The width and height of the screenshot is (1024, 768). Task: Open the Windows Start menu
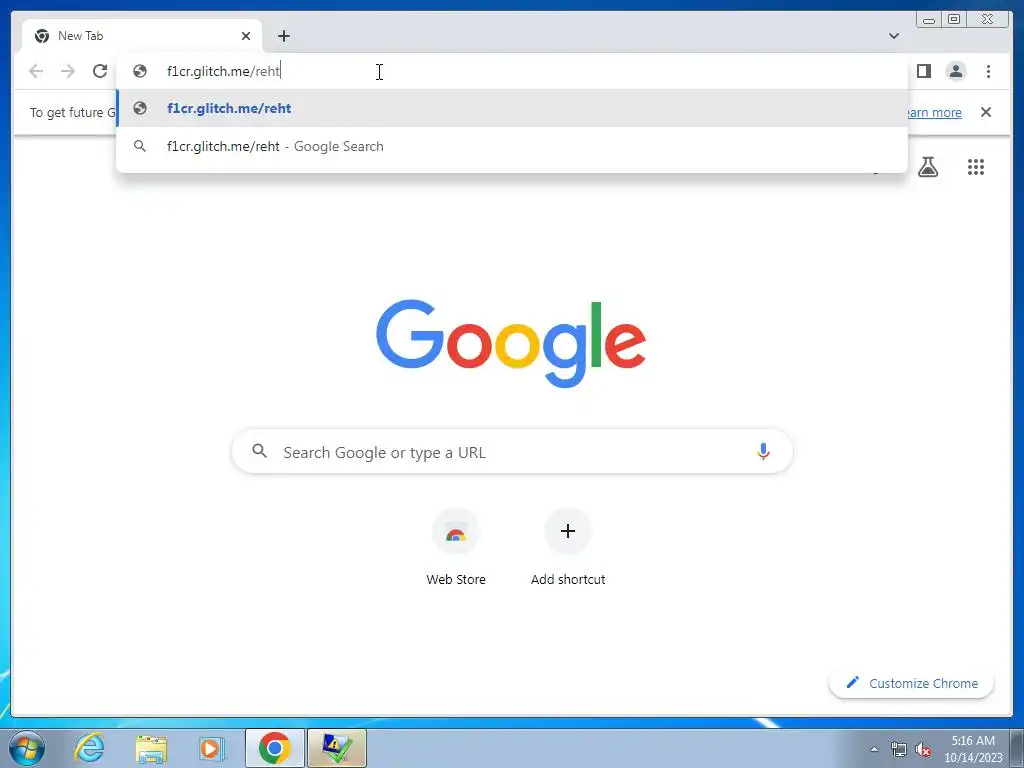[x=27, y=748]
